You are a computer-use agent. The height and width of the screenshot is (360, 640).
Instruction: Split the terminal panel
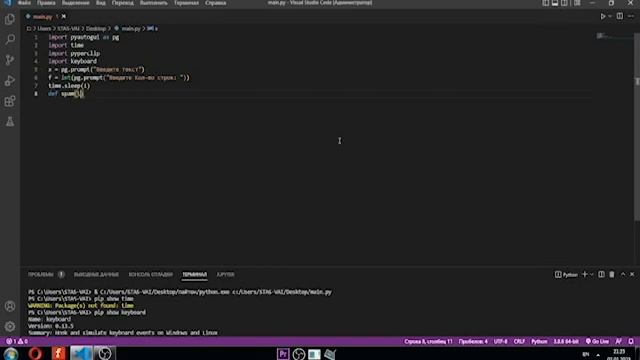pos(601,275)
